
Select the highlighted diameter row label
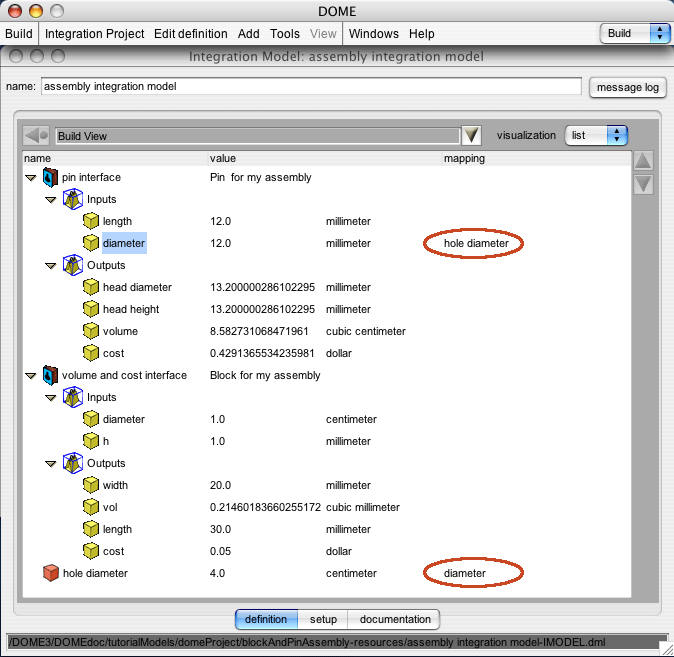point(124,243)
